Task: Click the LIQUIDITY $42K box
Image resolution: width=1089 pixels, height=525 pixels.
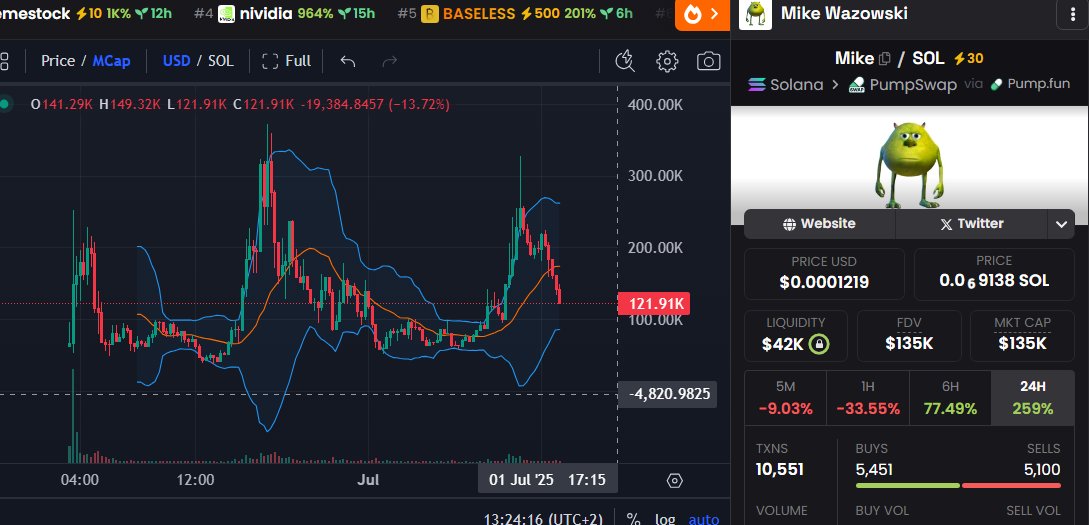Action: point(796,335)
